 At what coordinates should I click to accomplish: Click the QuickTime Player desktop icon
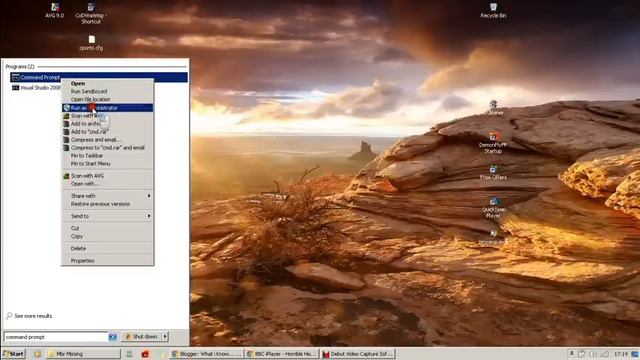(493, 207)
